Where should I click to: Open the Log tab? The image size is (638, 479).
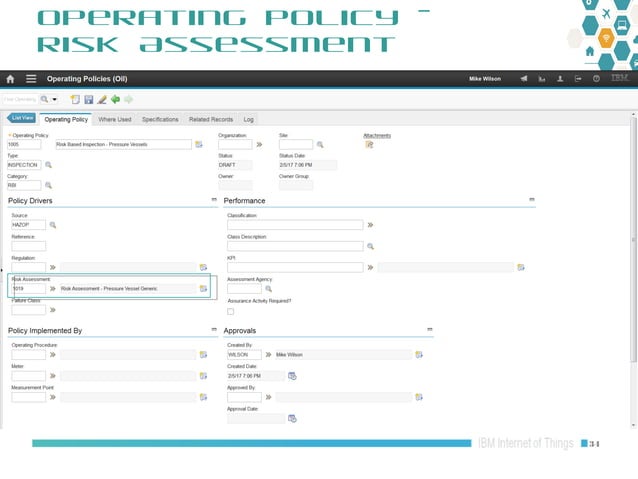point(249,119)
